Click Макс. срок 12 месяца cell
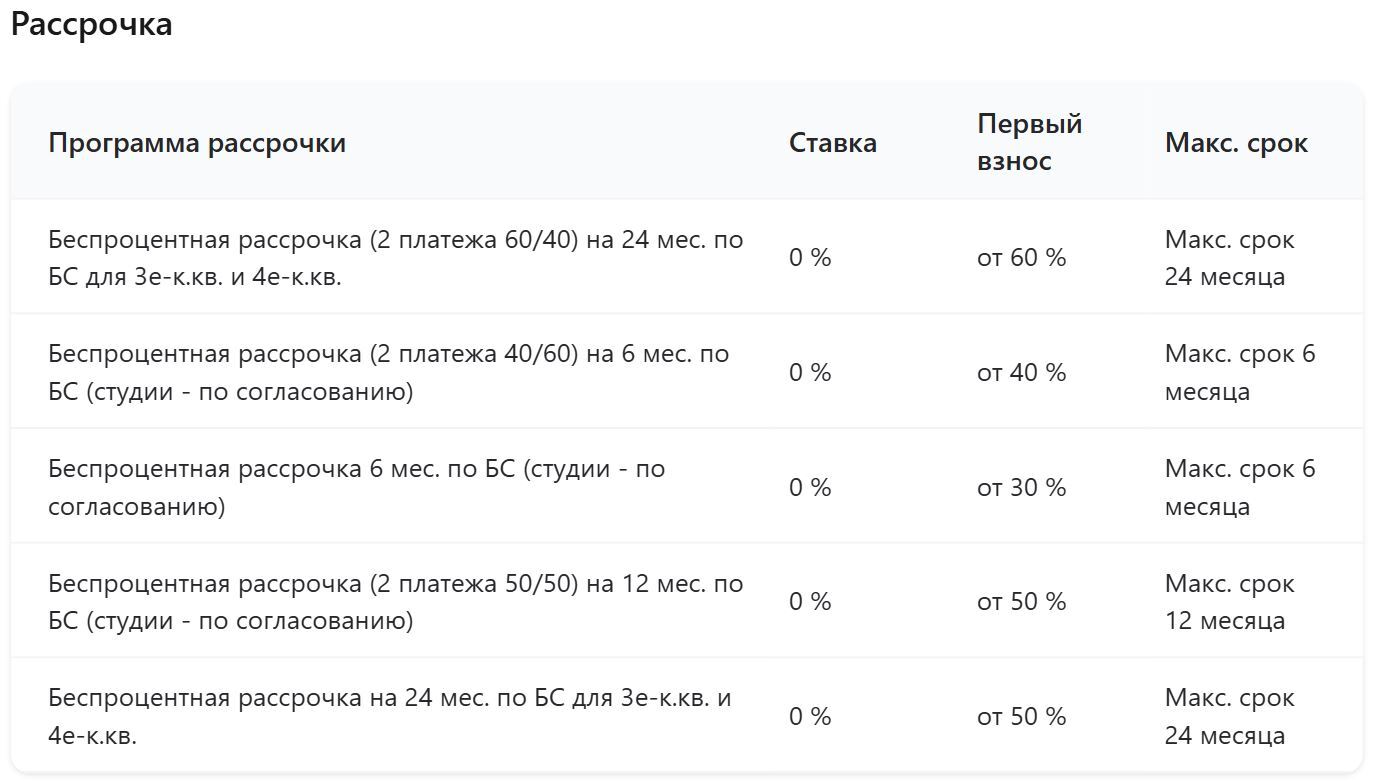 click(x=1230, y=601)
